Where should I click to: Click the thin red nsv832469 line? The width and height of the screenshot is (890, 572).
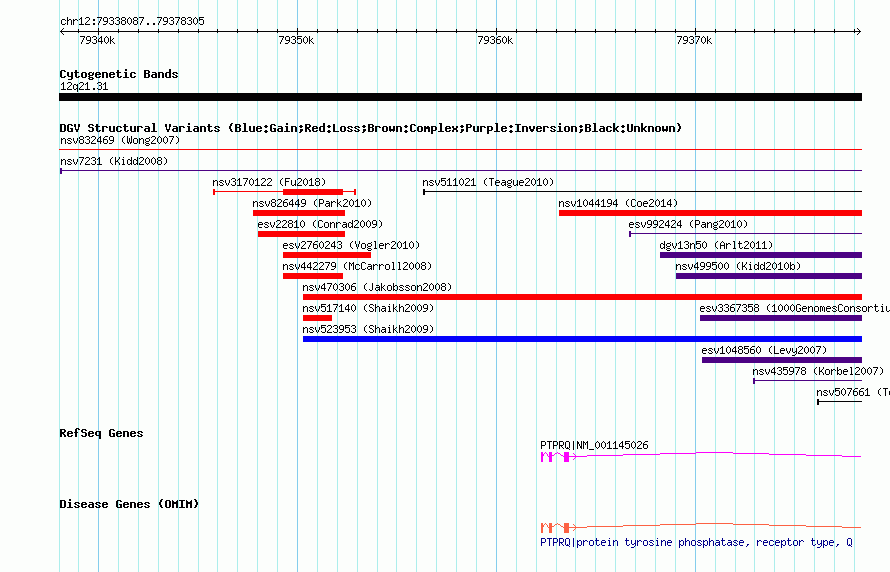tap(460, 150)
